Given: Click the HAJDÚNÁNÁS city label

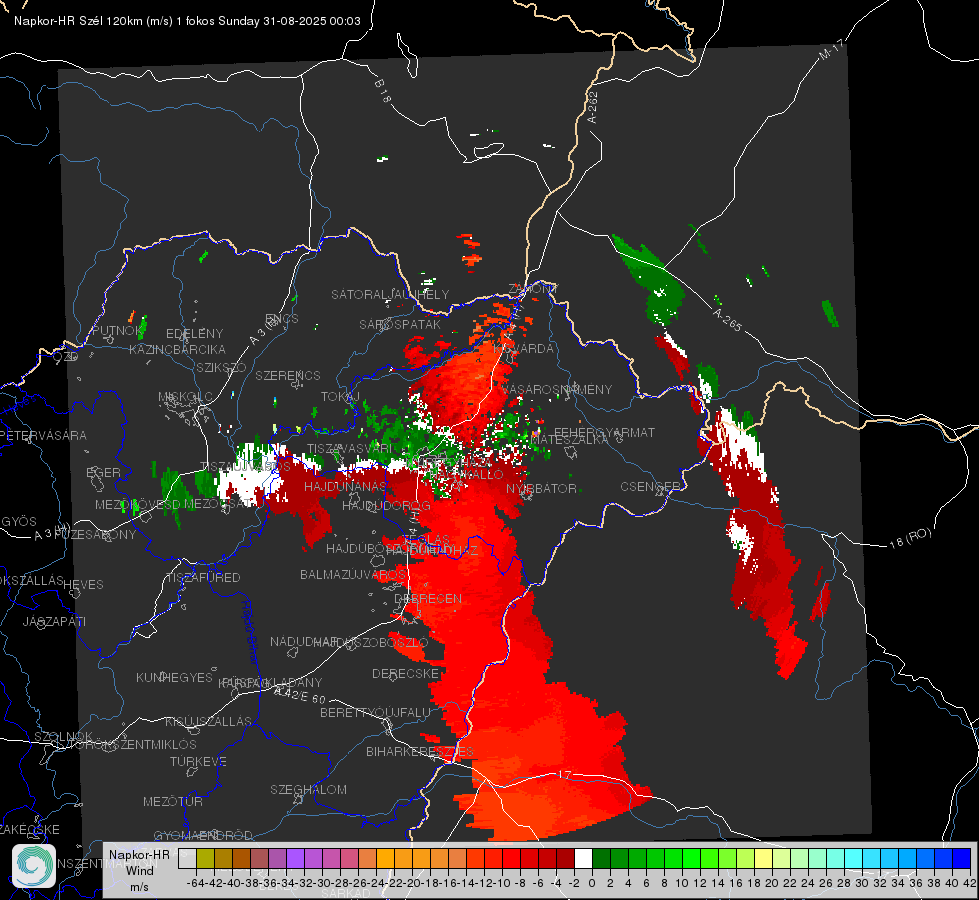Looking at the screenshot, I should [346, 486].
